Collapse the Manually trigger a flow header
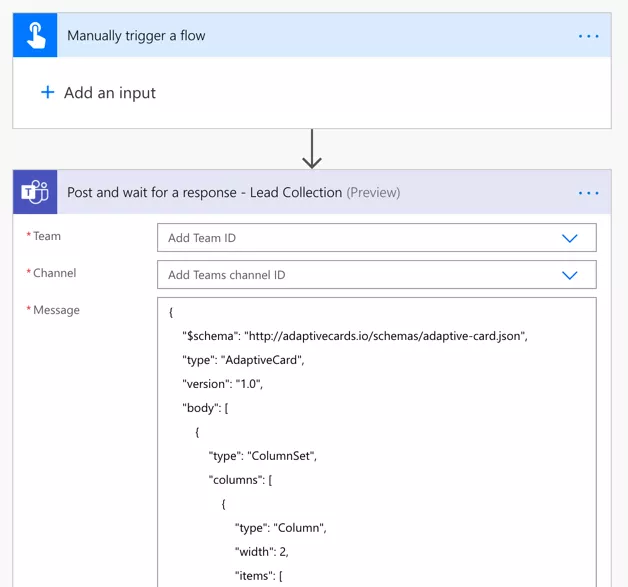The height and width of the screenshot is (587, 628). (312, 35)
